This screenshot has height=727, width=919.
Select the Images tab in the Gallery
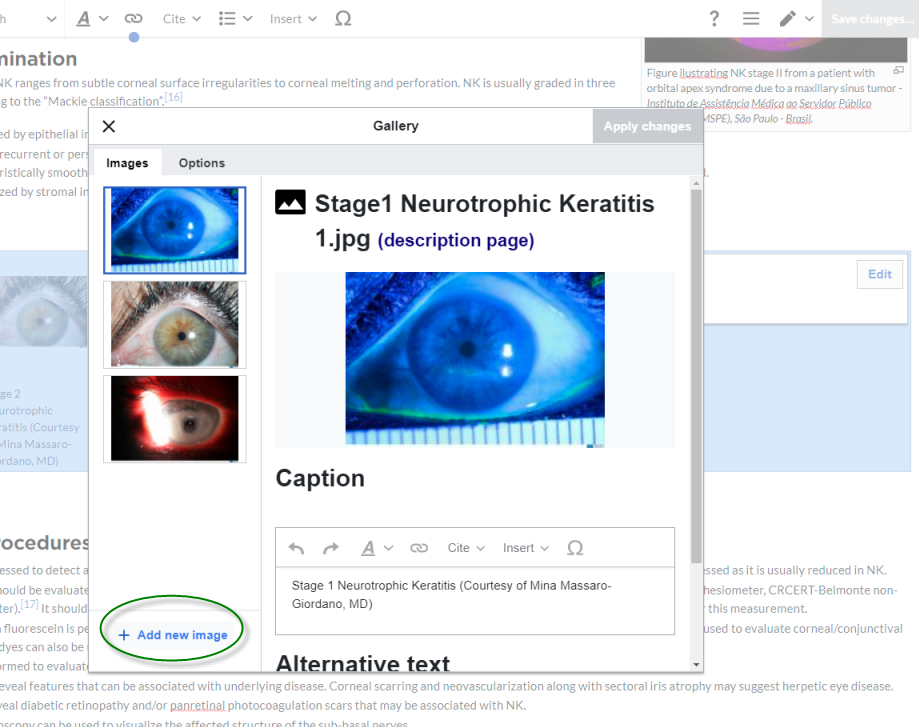pos(127,163)
